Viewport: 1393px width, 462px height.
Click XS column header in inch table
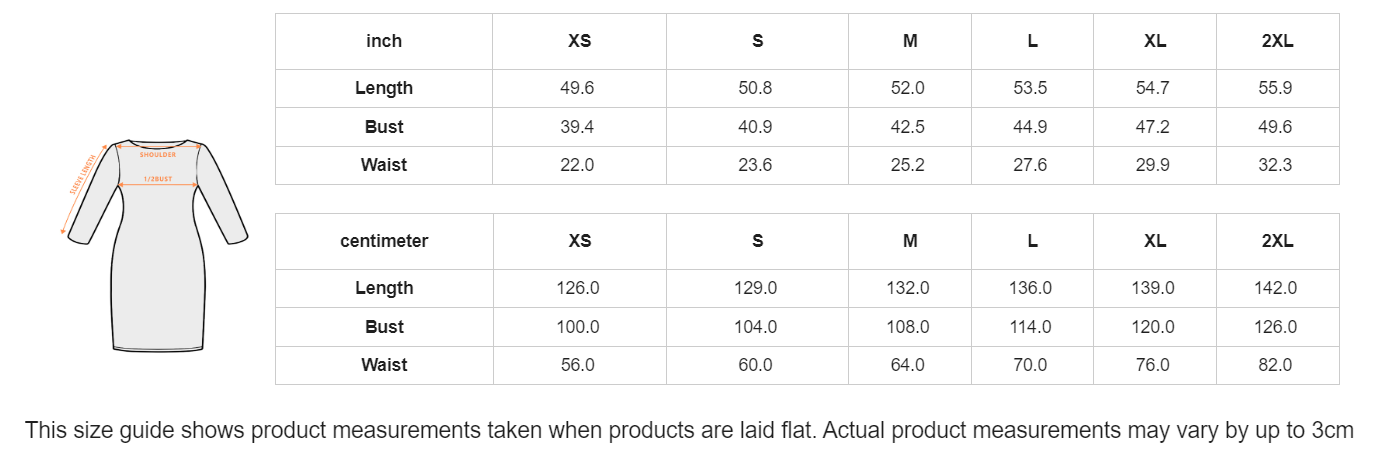point(580,41)
